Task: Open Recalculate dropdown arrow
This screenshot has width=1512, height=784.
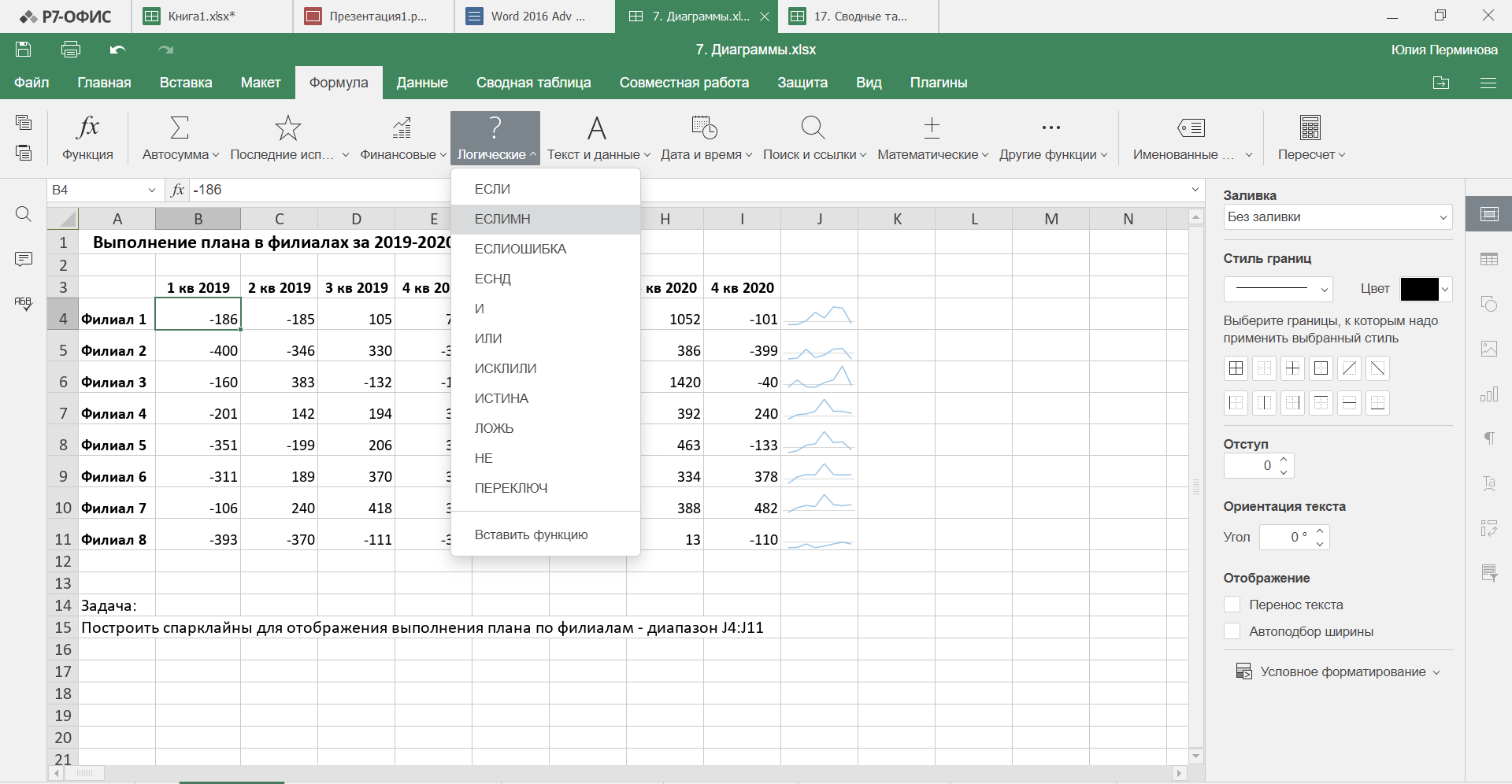Action: [1342, 155]
